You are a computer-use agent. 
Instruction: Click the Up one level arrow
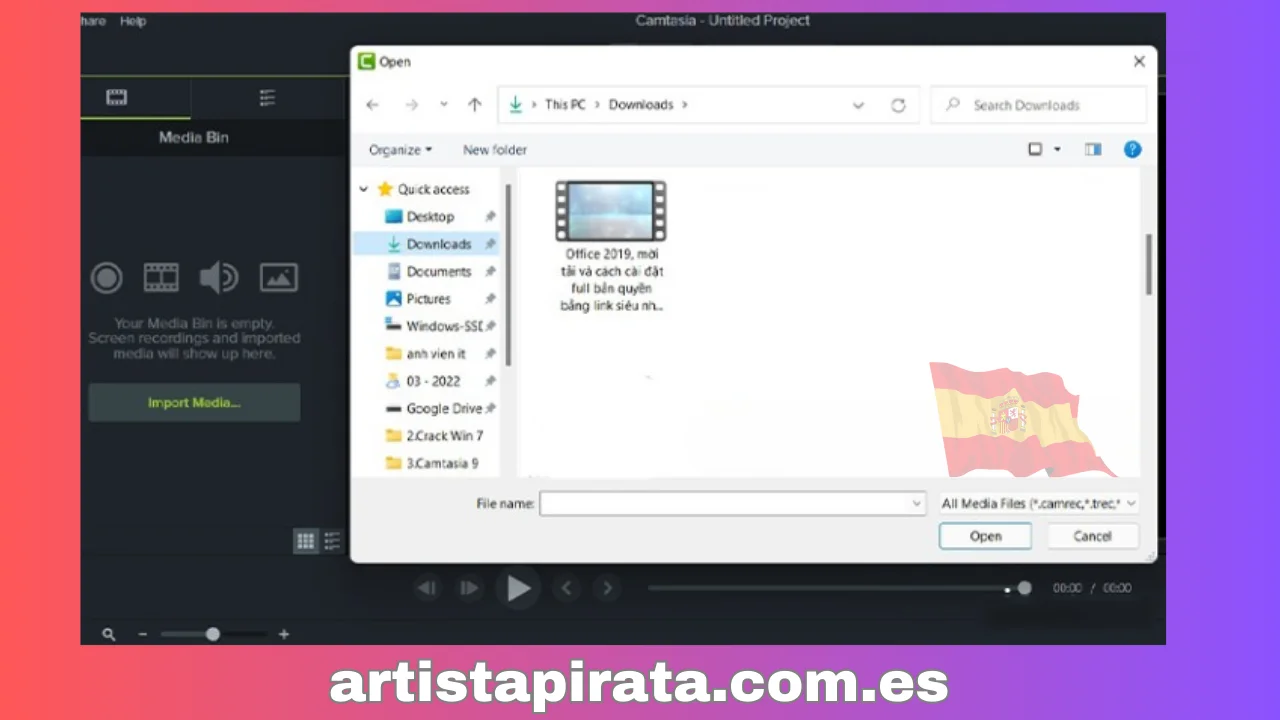[475, 105]
